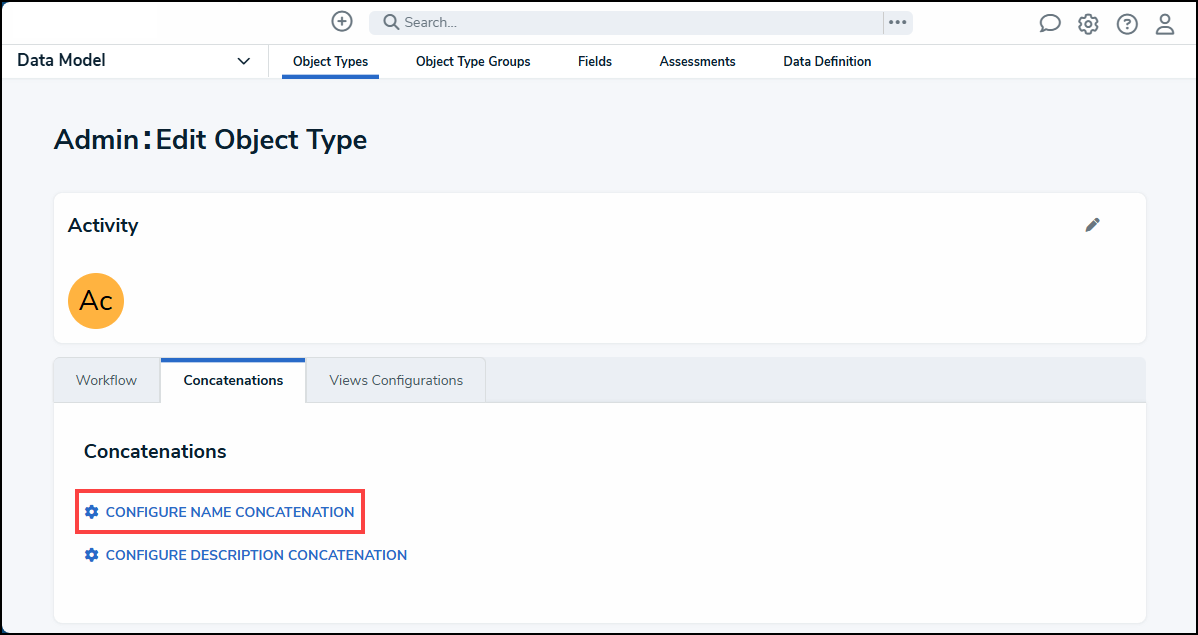Open the quick create plus icon
1198x635 pixels.
[x=341, y=21]
